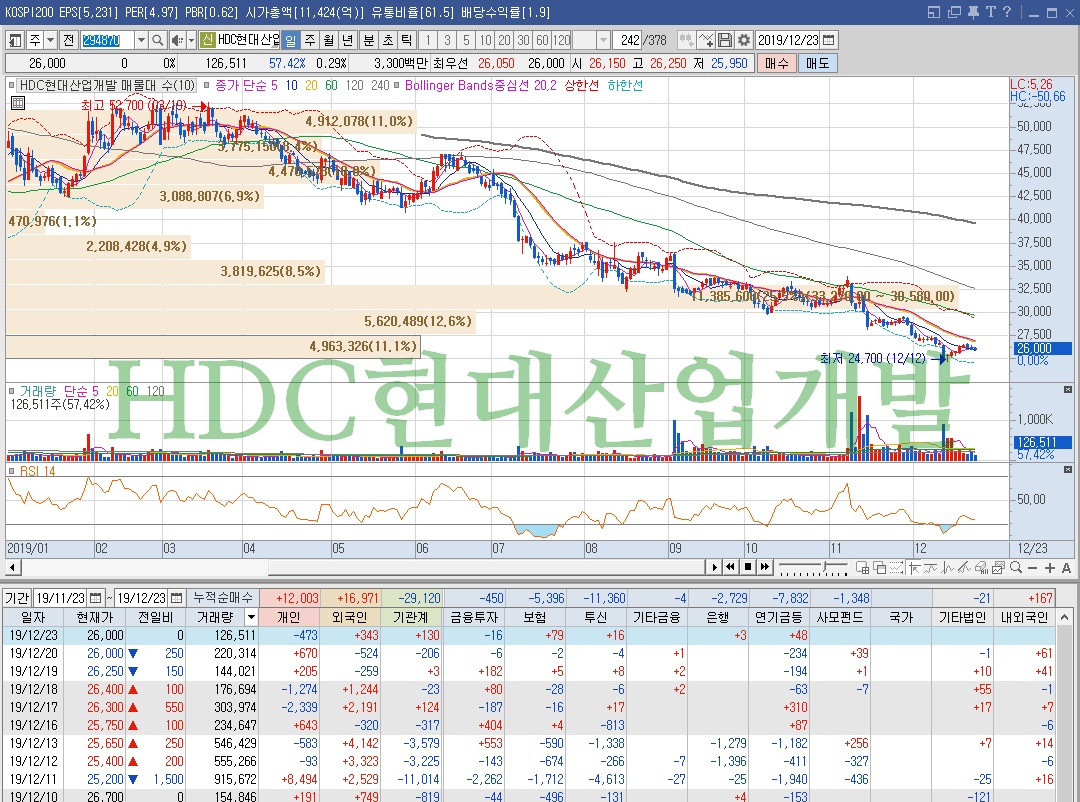Close the RSI panel with x
This screenshot has width=1080, height=802.
click(1068, 470)
